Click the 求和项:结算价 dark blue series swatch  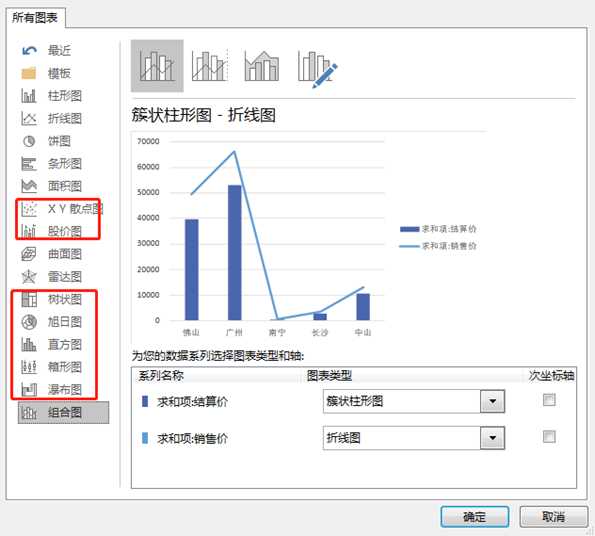point(145,401)
